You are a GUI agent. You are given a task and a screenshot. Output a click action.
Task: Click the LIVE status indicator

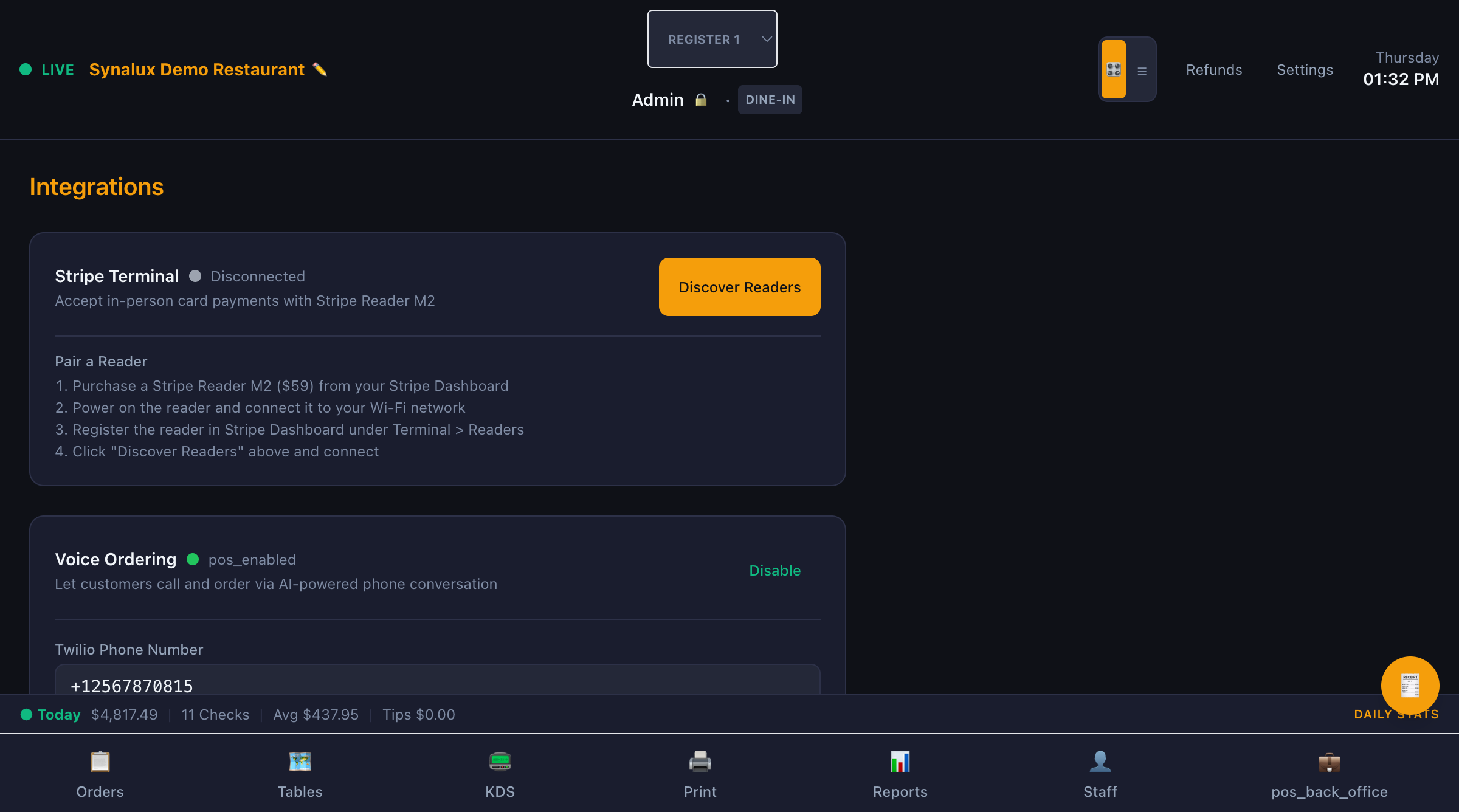(x=47, y=70)
